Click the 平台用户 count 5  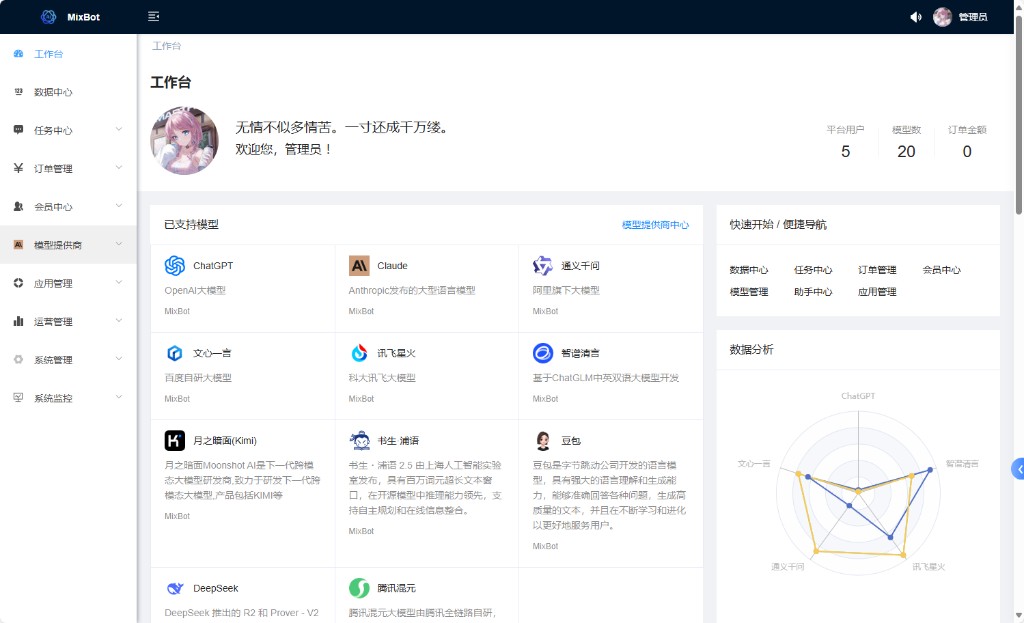846,152
